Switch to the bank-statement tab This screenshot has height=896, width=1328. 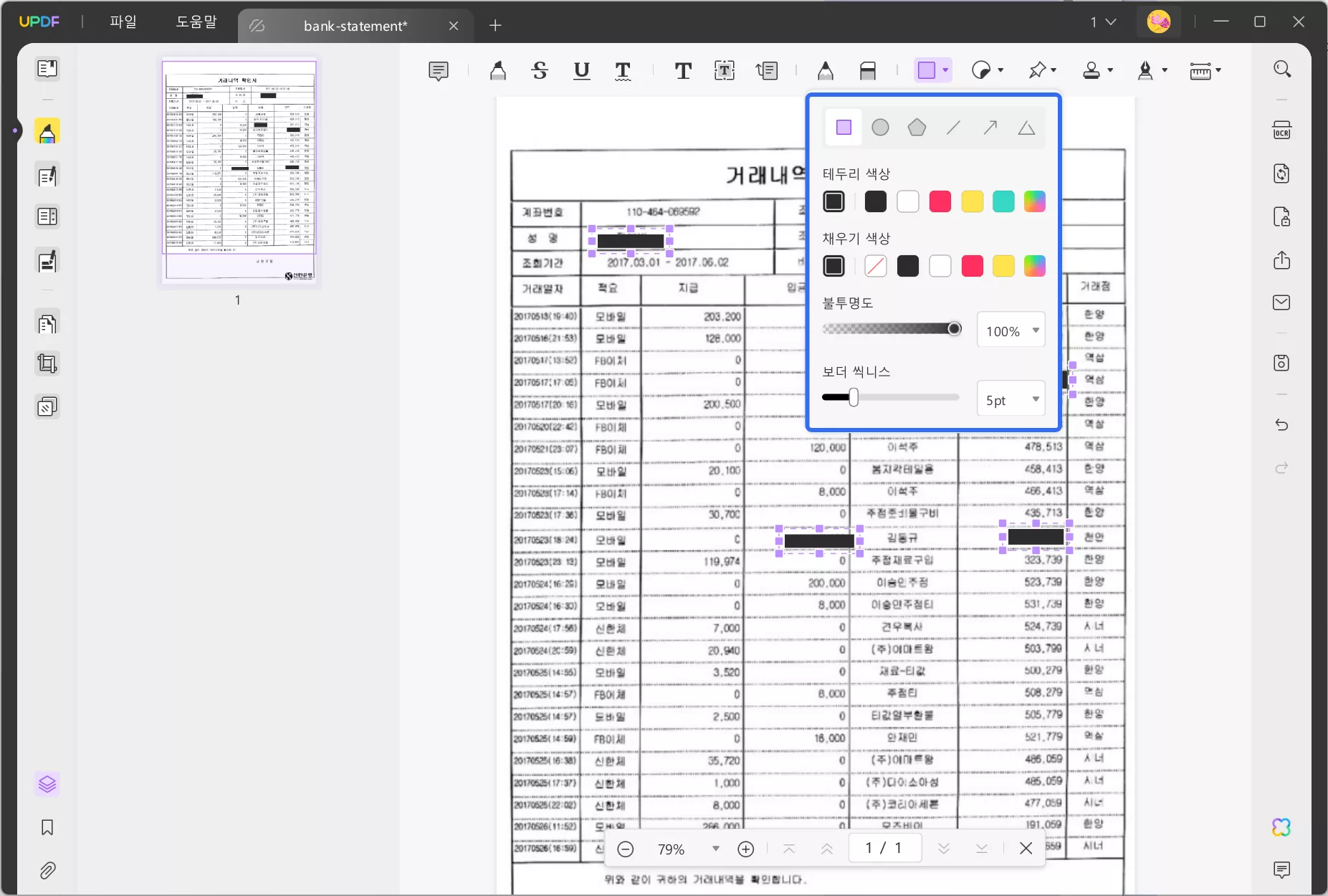click(355, 26)
